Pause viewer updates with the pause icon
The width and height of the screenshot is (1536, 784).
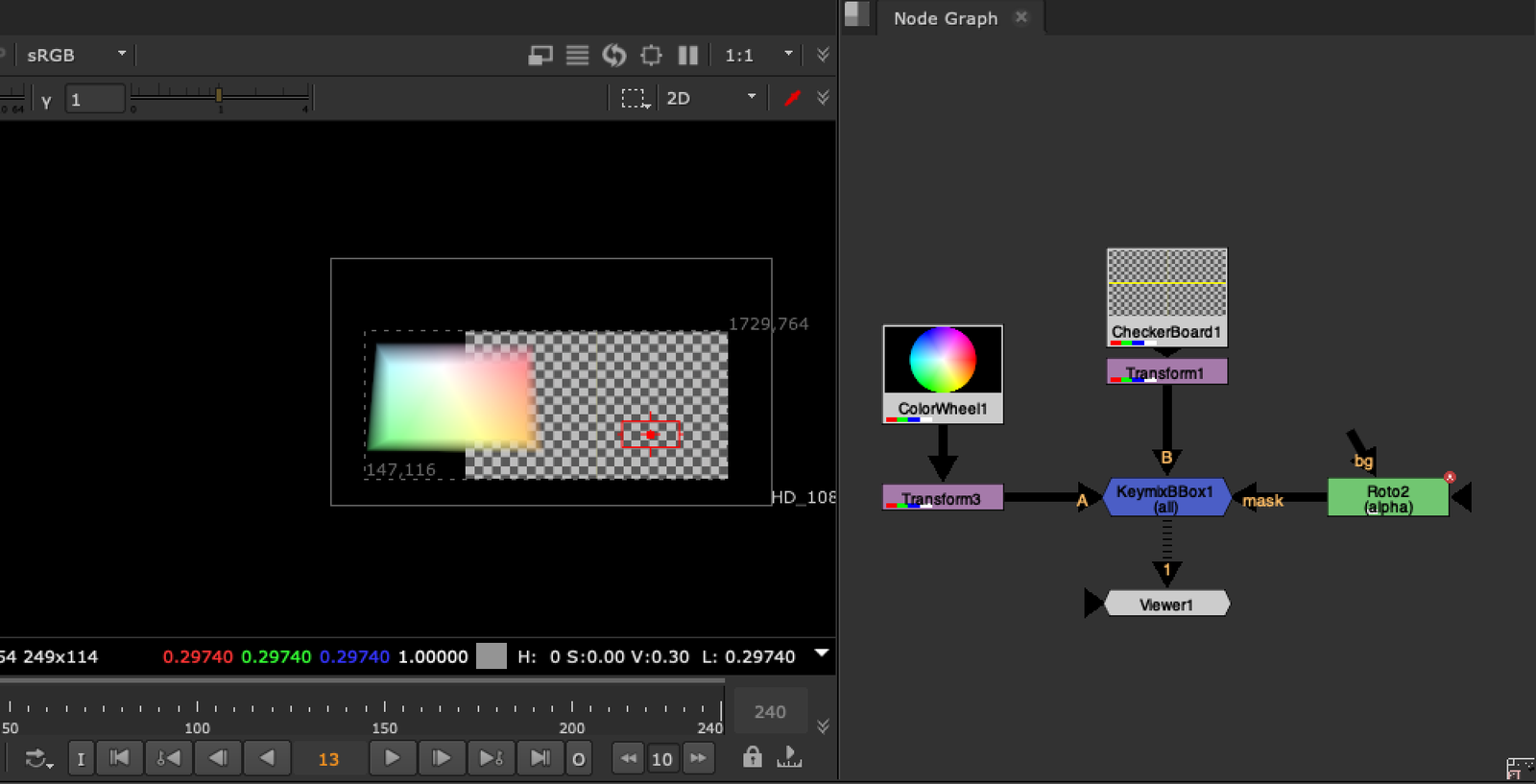(687, 56)
